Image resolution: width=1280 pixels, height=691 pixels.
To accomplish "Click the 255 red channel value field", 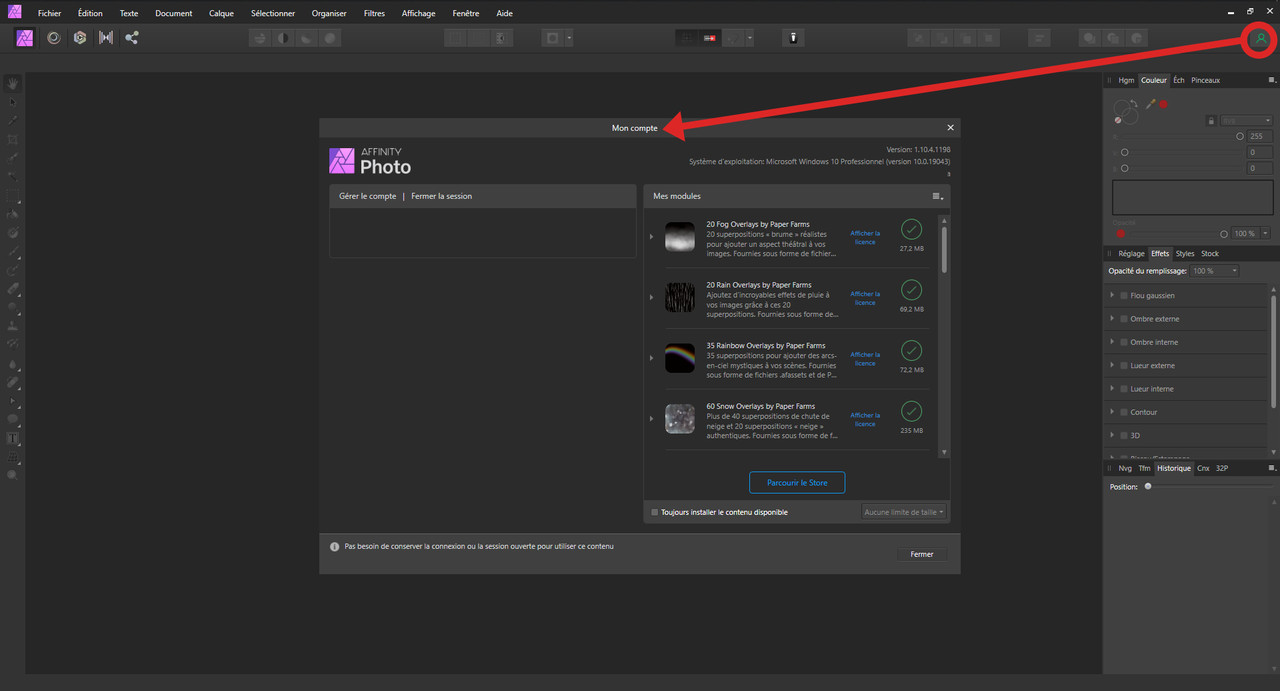I will click(1258, 136).
